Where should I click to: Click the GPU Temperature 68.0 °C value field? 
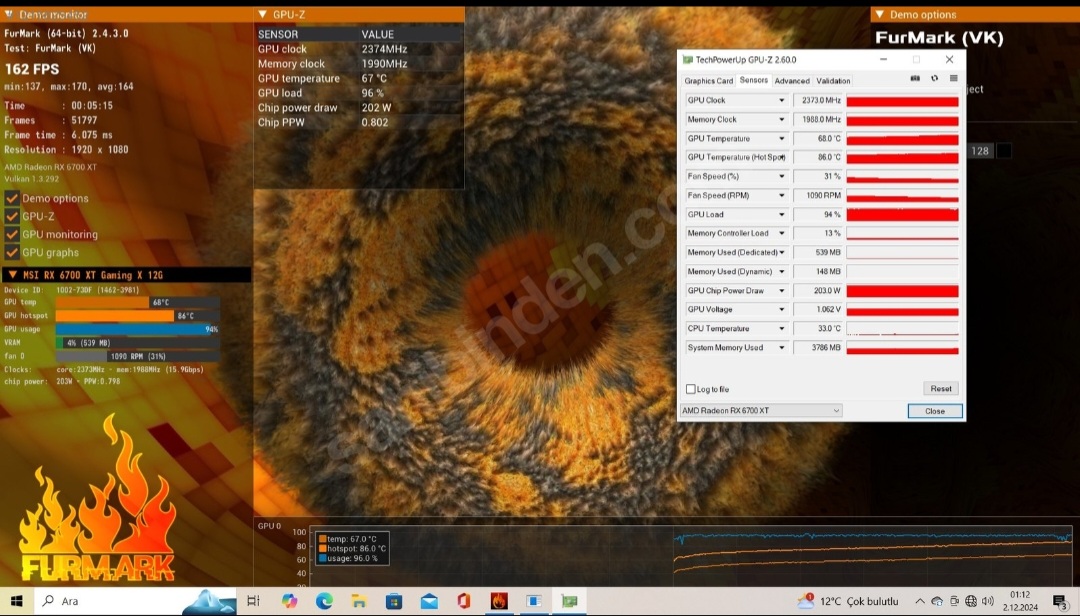pos(818,138)
